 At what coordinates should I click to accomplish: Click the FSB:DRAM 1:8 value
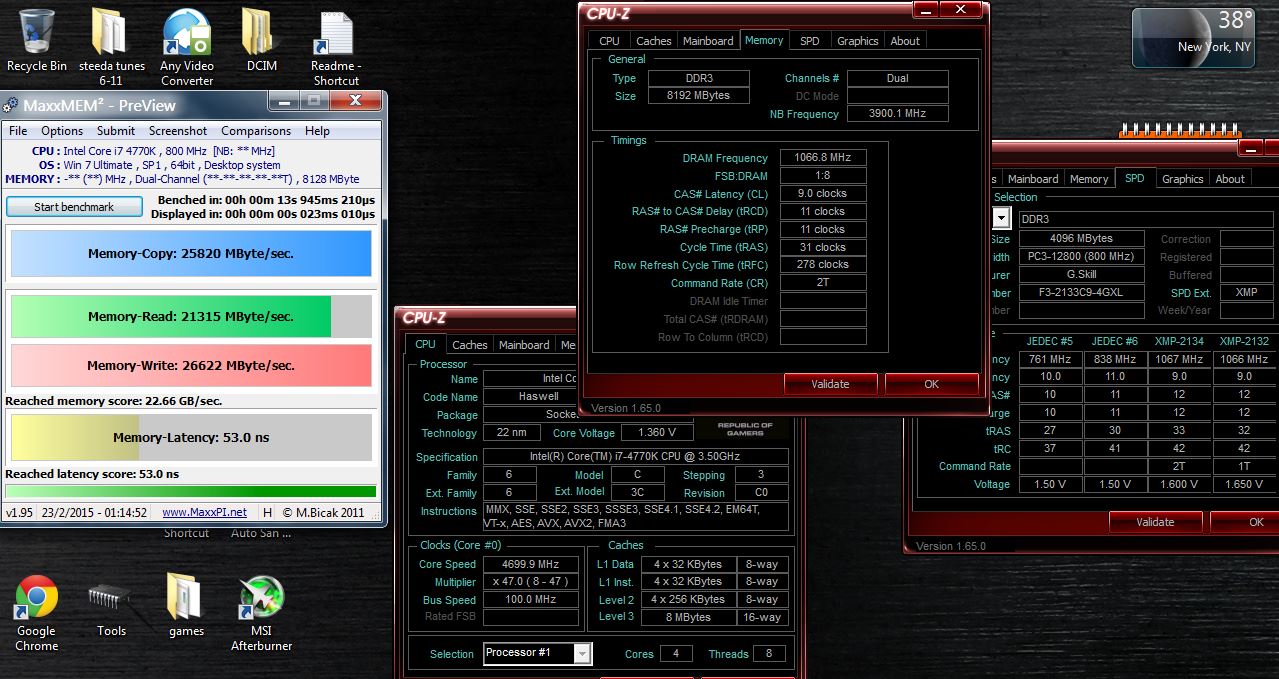(x=821, y=176)
